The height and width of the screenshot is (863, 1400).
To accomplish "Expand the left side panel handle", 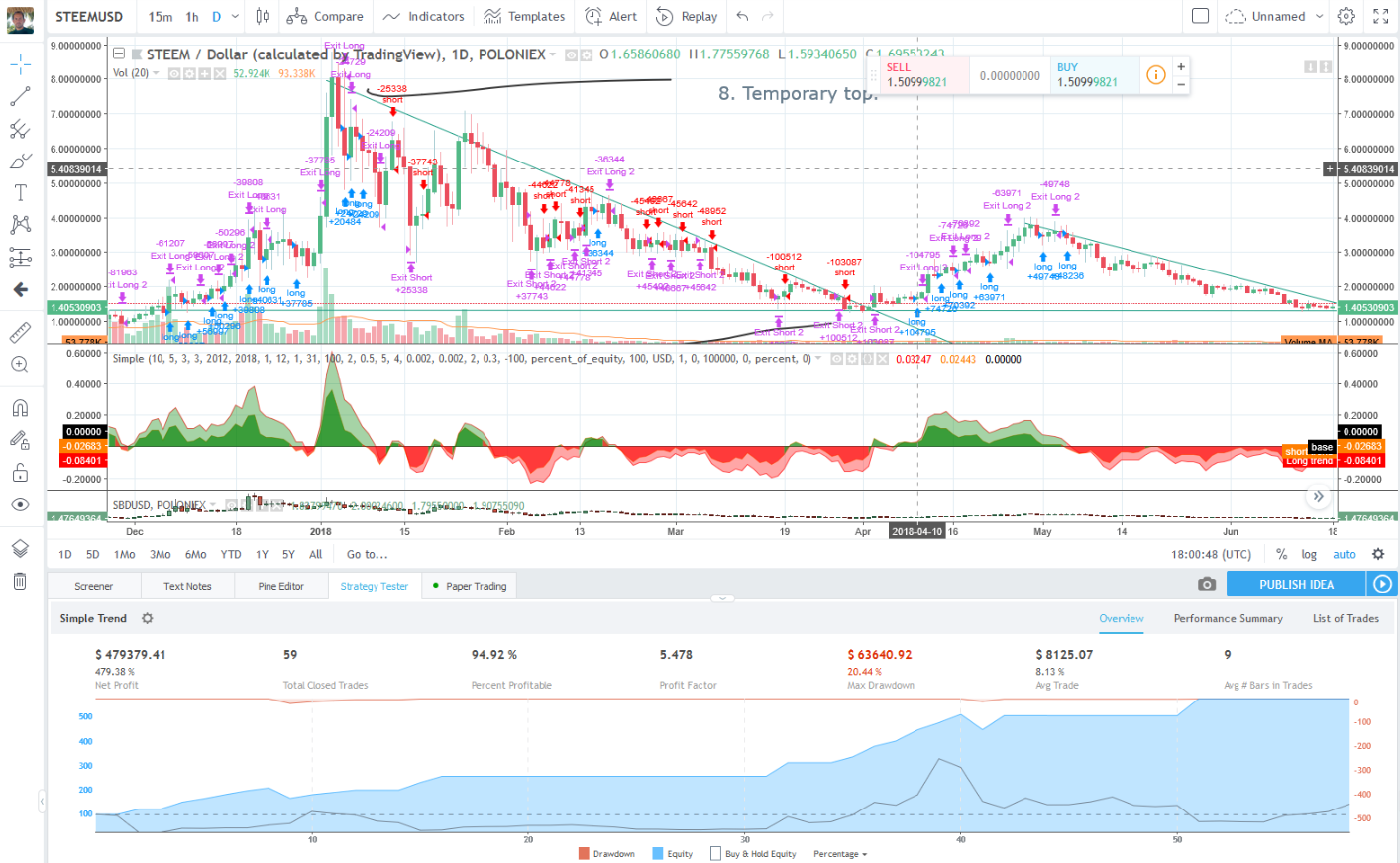I will point(42,801).
